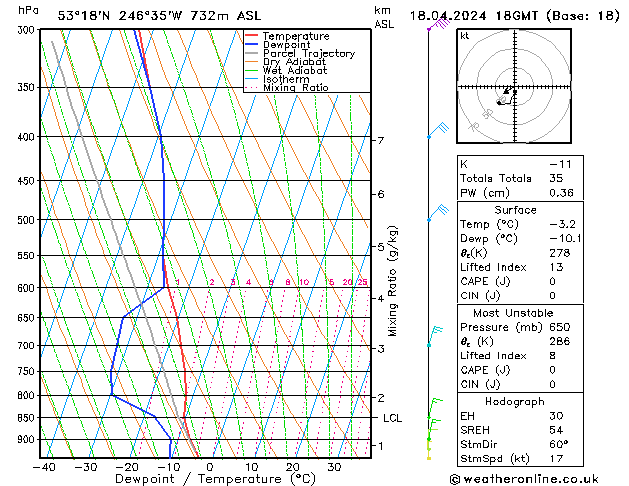
Task: Select the Mixing Ratio legend entry
Action: coord(296,87)
